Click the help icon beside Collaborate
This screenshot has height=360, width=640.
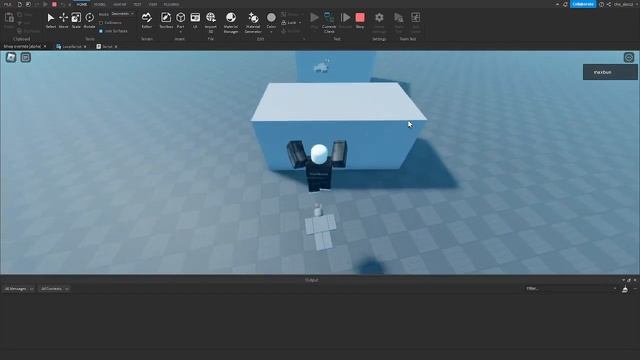601,4
